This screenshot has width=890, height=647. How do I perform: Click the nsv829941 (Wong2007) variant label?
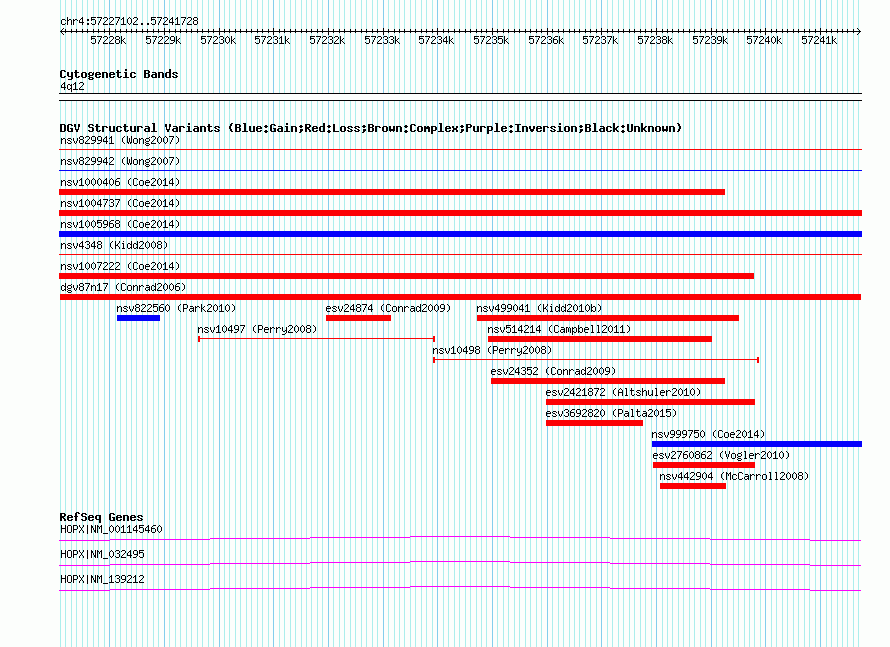click(x=120, y=140)
